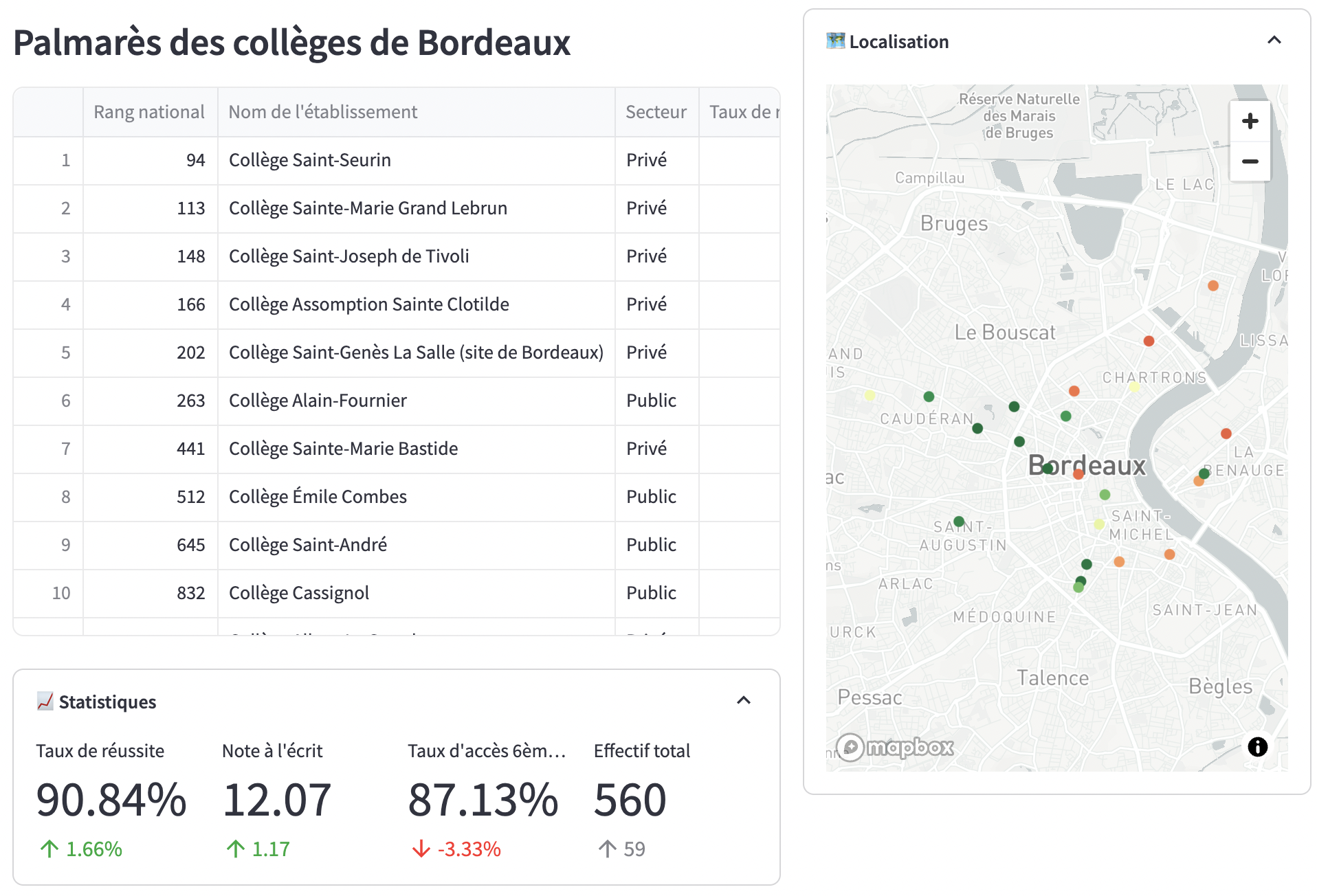Image resolution: width=1317 pixels, height=896 pixels.
Task: Sort by Secteur column header
Action: (x=656, y=112)
